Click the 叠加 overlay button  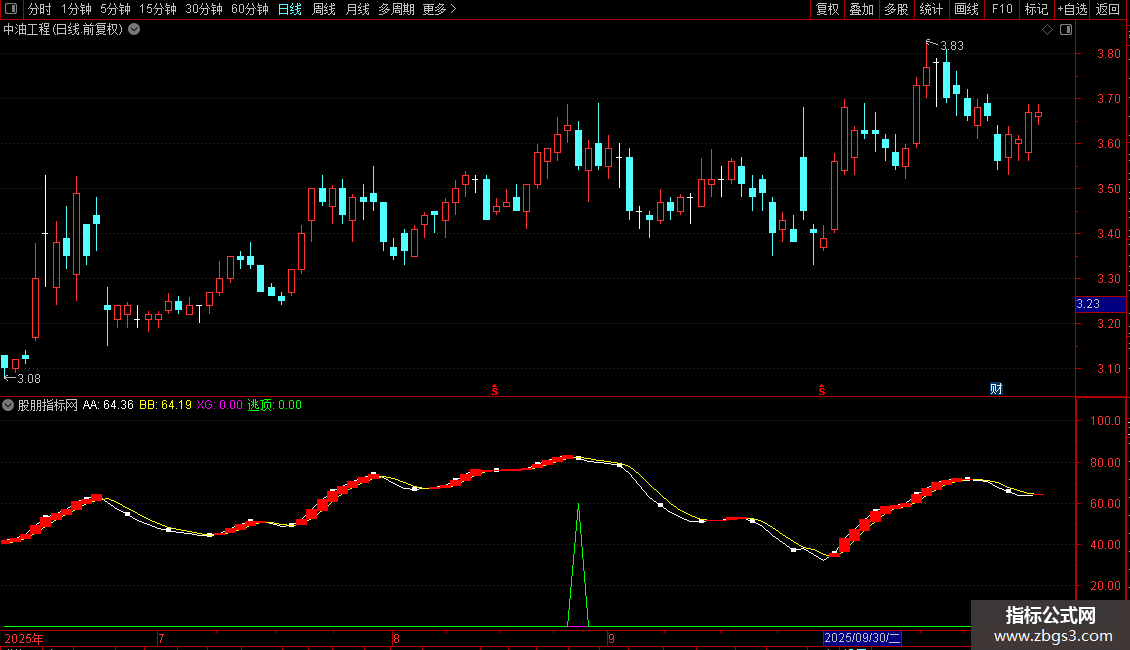861,9
